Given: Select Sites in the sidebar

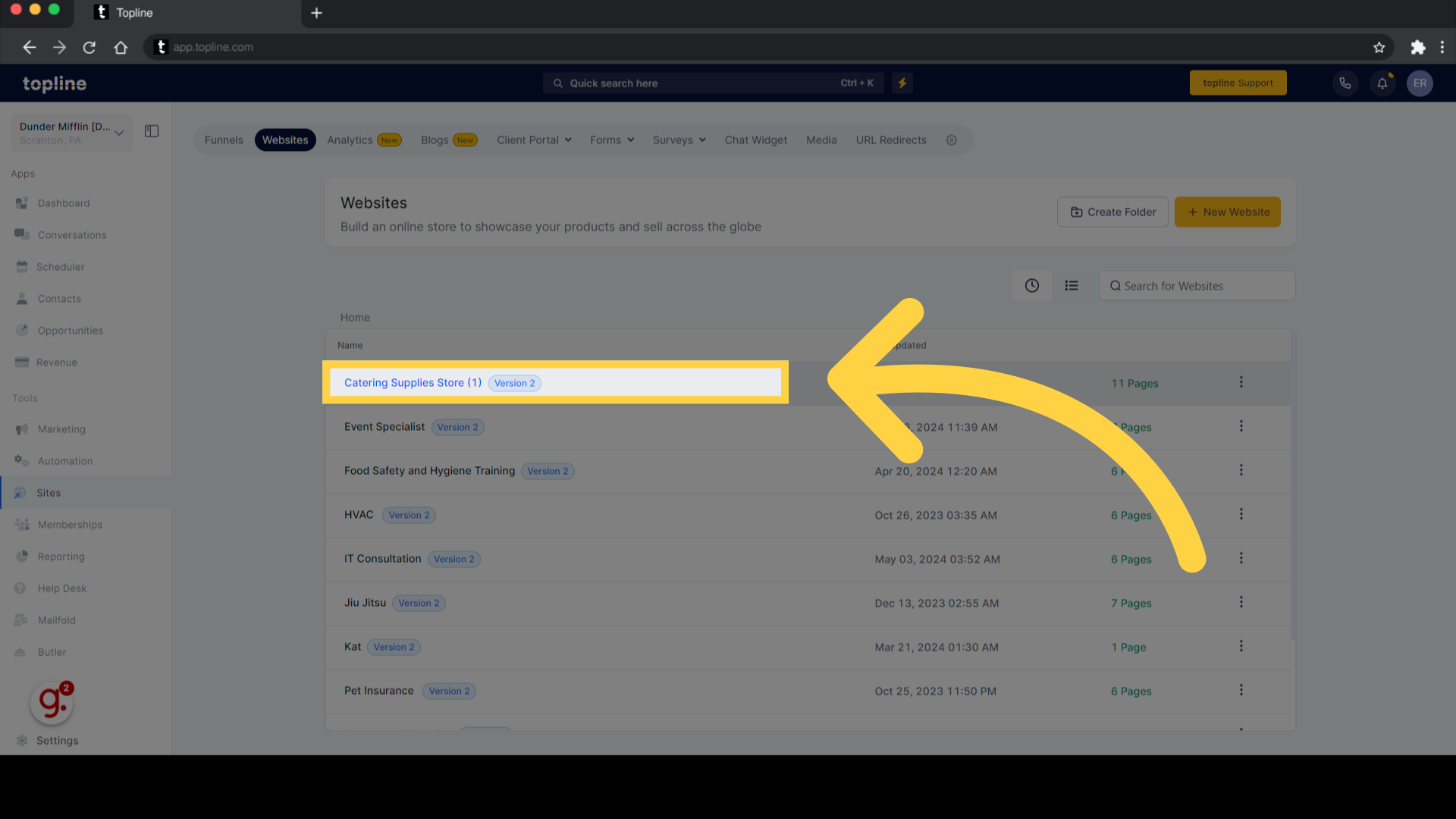Looking at the screenshot, I should (49, 493).
